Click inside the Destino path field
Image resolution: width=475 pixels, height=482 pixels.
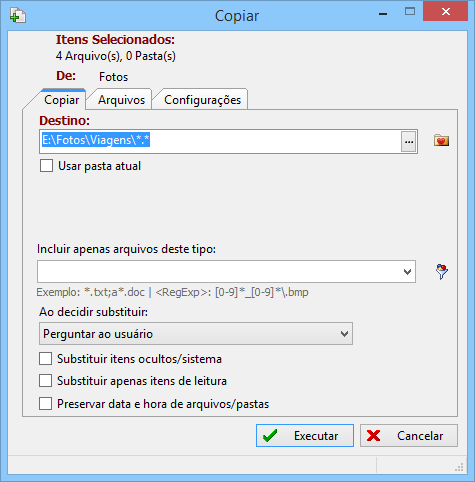(220, 142)
